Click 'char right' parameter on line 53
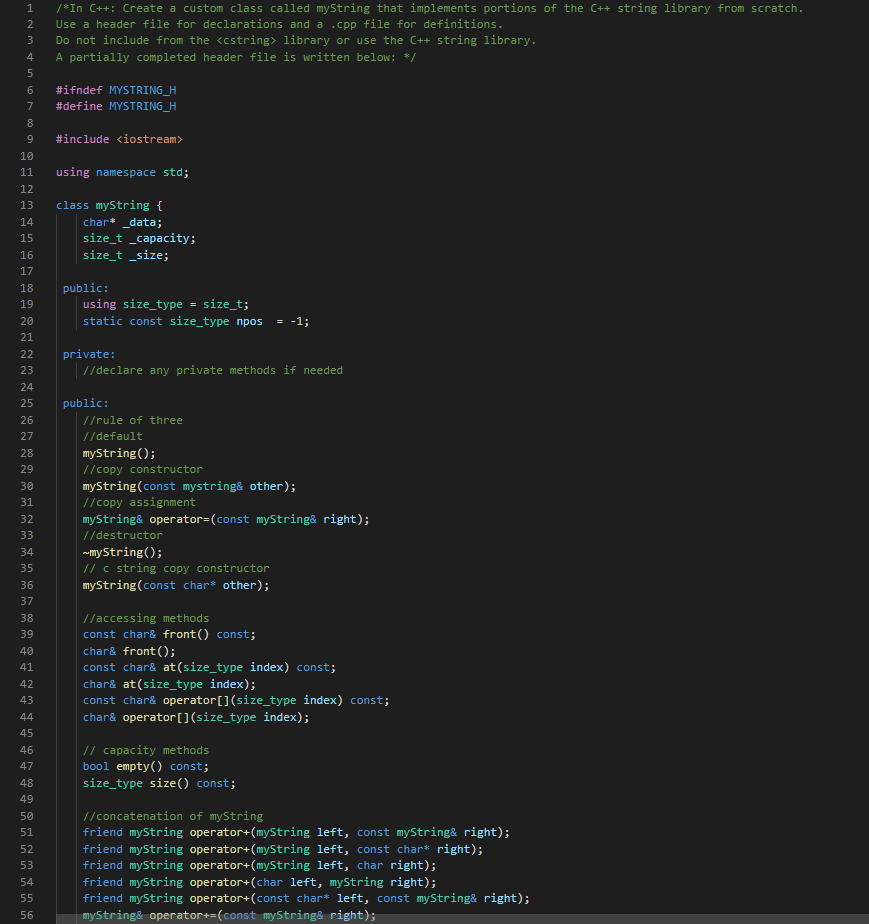This screenshot has height=924, width=869. click(x=389, y=865)
